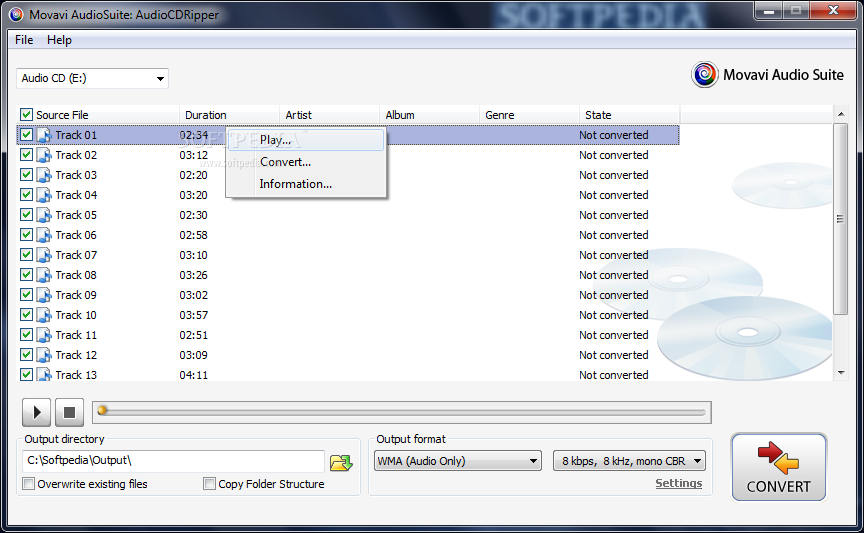Screen dimensions: 864x533
Task: Open the WMA (Audio Only) format dropdown
Action: tap(457, 461)
